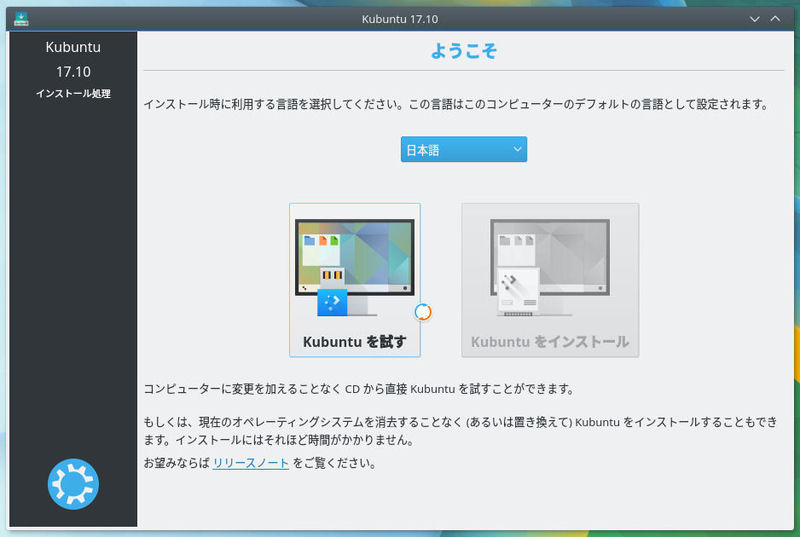Click the Kubuntu をインストール button
This screenshot has height=537, width=800.
pos(550,280)
